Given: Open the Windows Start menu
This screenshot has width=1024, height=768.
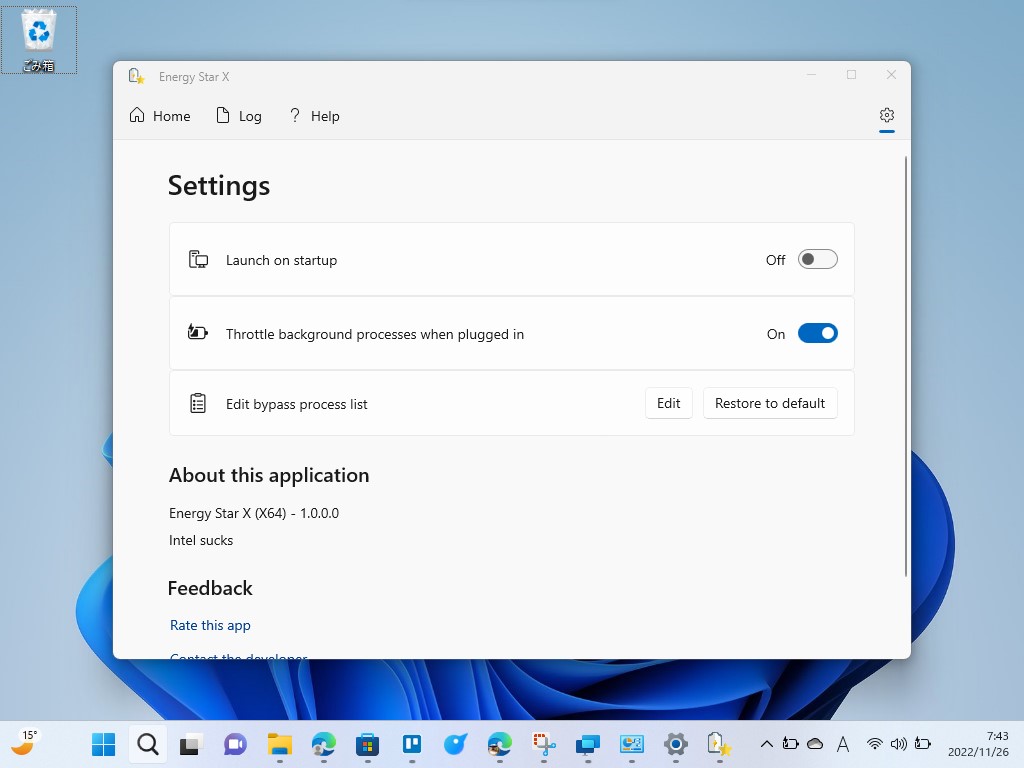Looking at the screenshot, I should coord(103,744).
